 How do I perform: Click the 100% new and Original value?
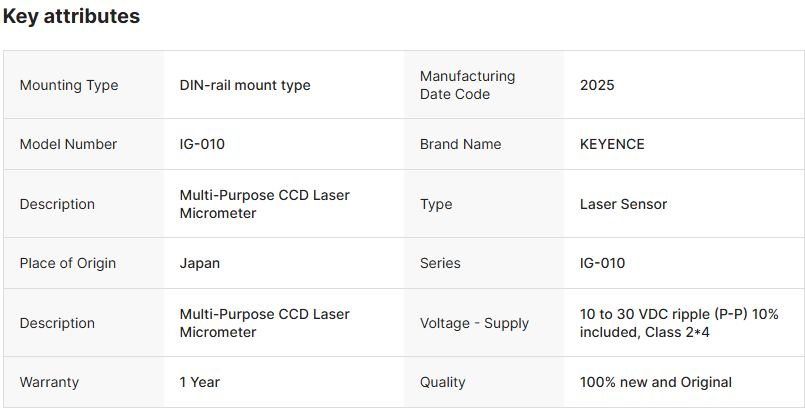pos(655,382)
